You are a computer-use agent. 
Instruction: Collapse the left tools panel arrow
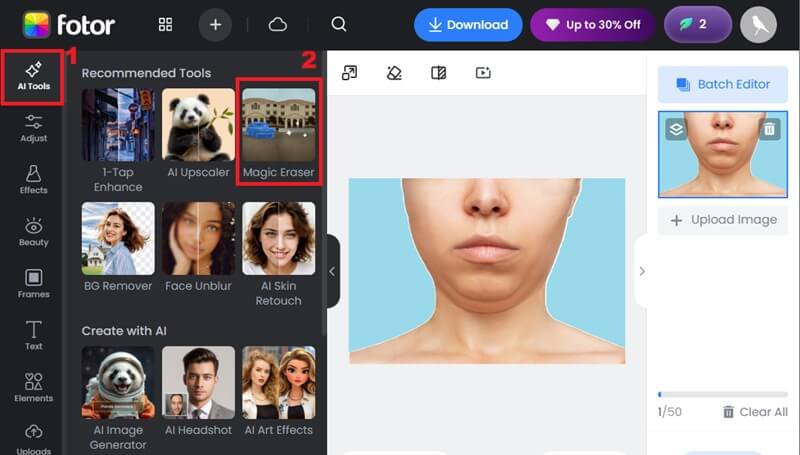pyautogui.click(x=332, y=271)
